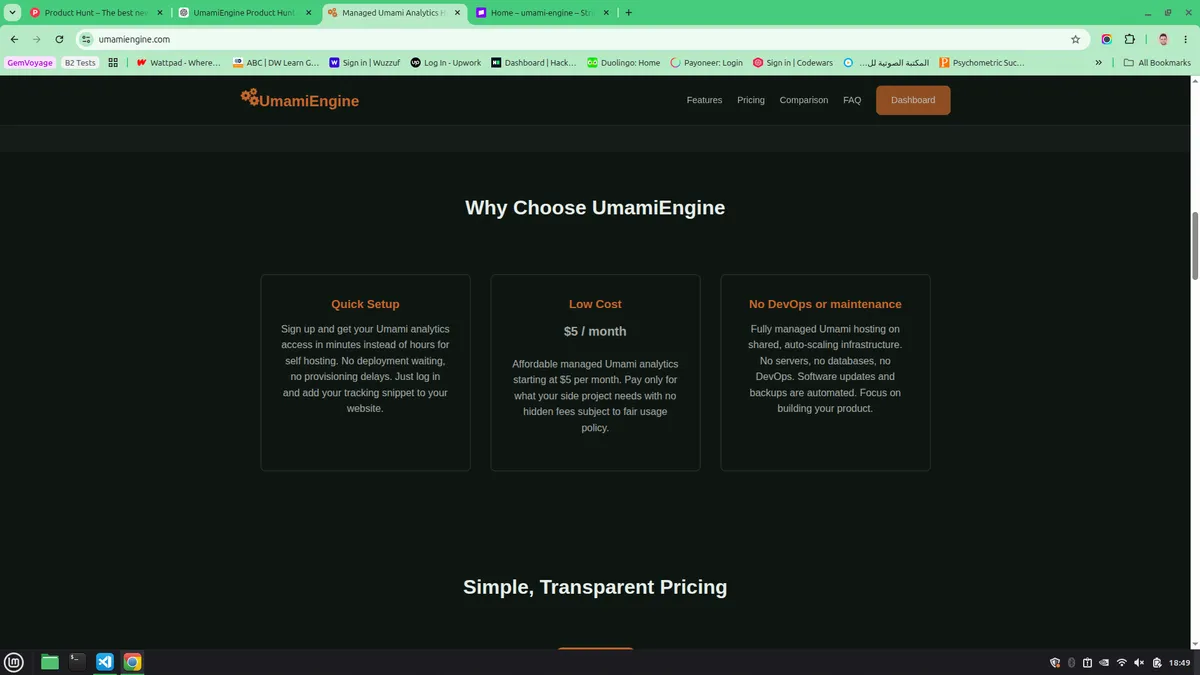Click the No DevOps or maintenance heading
The height and width of the screenshot is (675, 1200).
click(825, 304)
